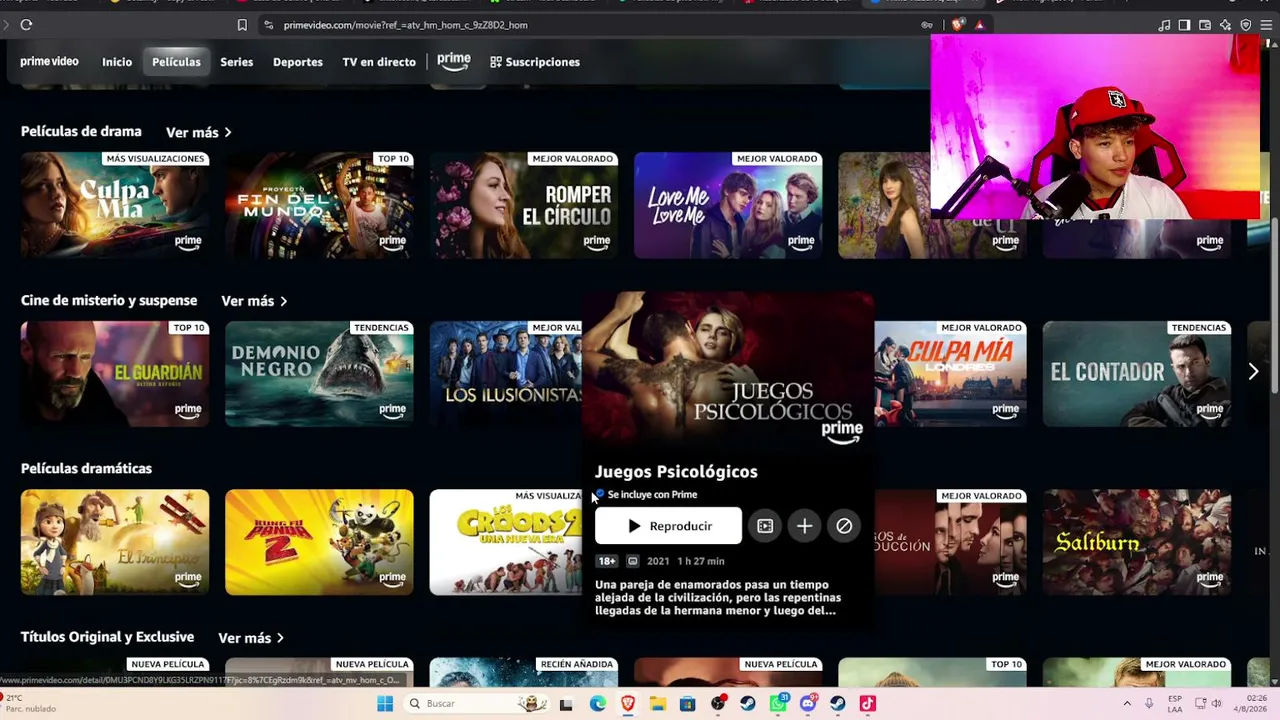Image resolution: width=1280 pixels, height=720 pixels.
Task: Click the Juegos Psicológicos title text
Action: point(676,472)
